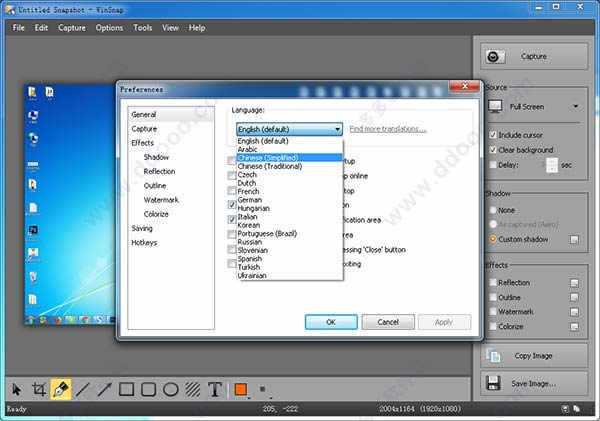This screenshot has height=421, width=600.
Task: Open Custom shadow settings button
Action: point(574,240)
